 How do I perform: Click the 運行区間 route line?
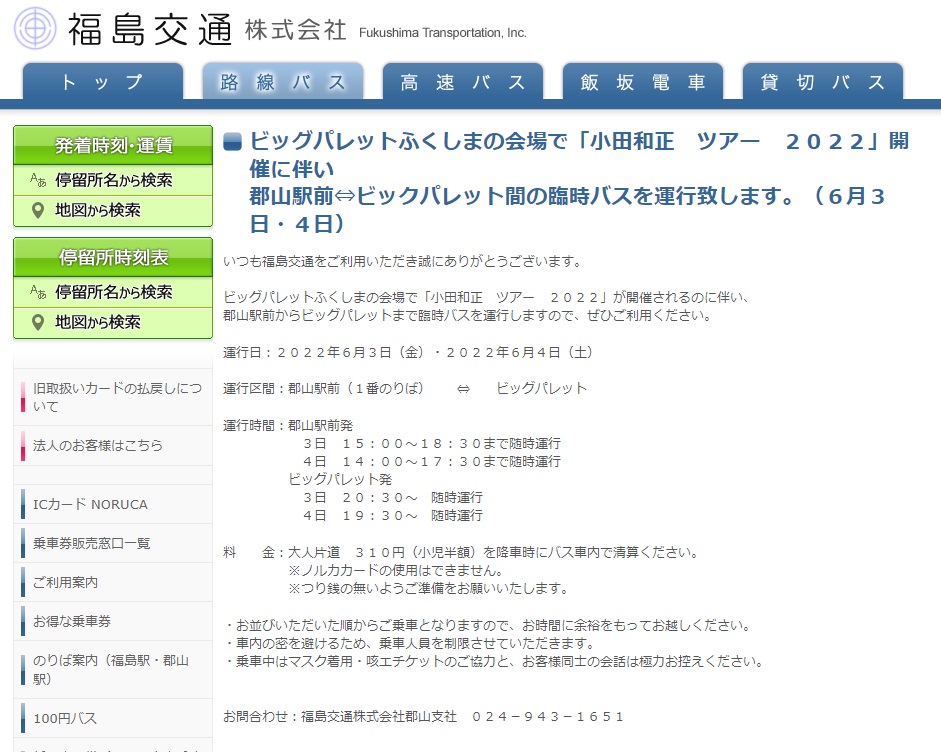(x=404, y=389)
